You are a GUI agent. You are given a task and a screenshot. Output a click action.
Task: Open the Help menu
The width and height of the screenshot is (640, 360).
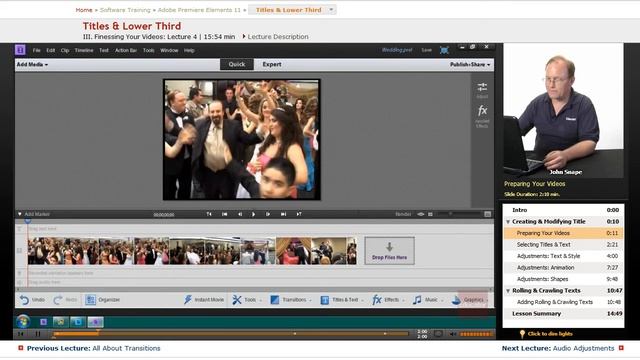click(x=189, y=50)
